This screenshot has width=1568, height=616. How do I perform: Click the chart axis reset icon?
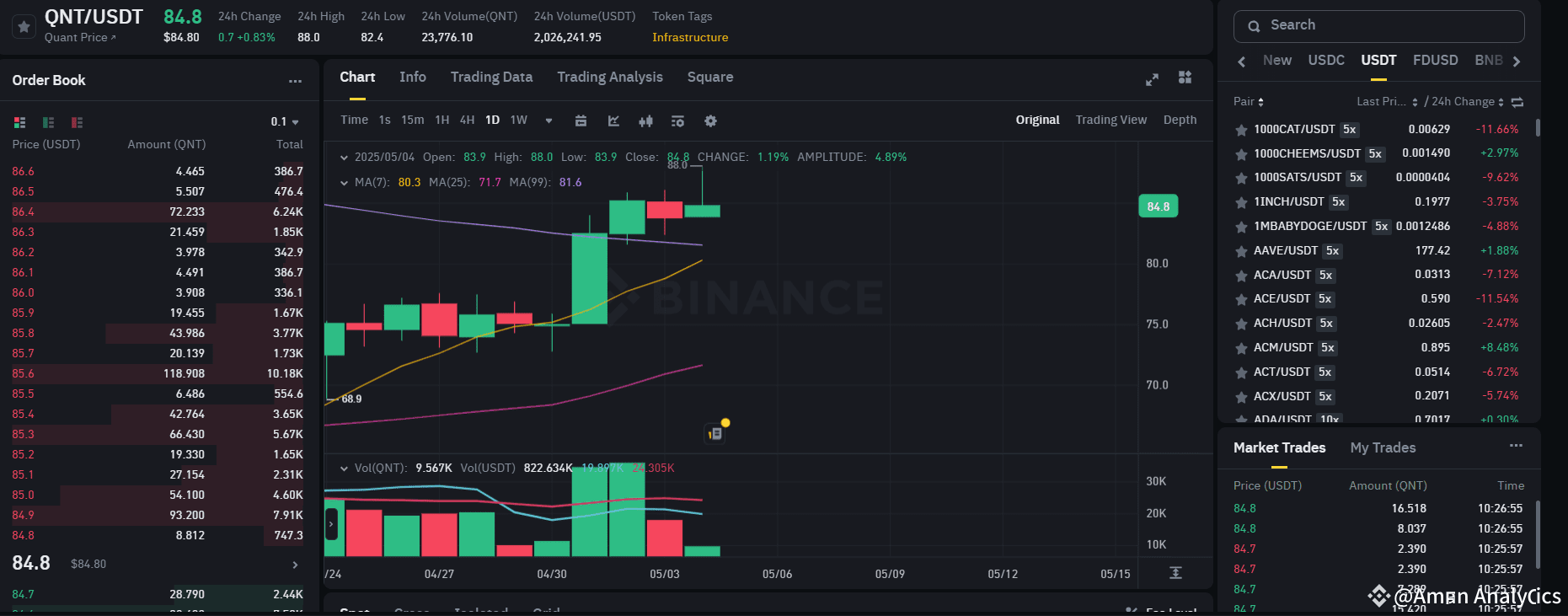tap(1175, 573)
